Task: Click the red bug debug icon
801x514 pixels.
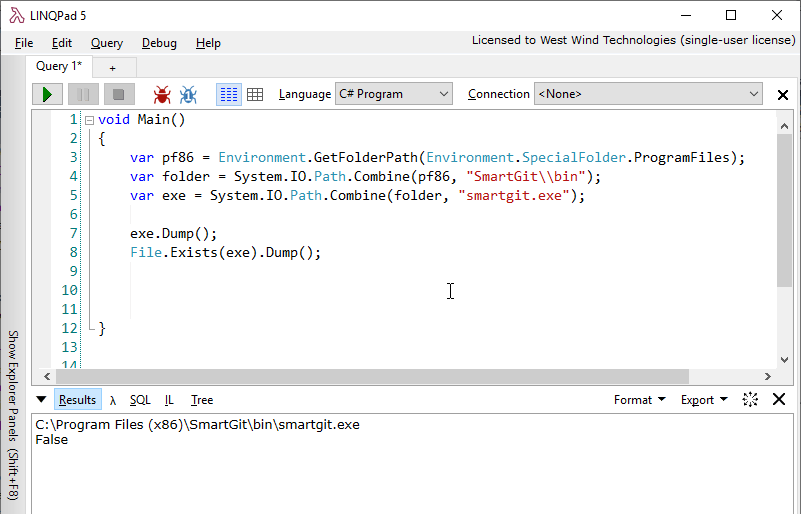Action: click(x=162, y=95)
